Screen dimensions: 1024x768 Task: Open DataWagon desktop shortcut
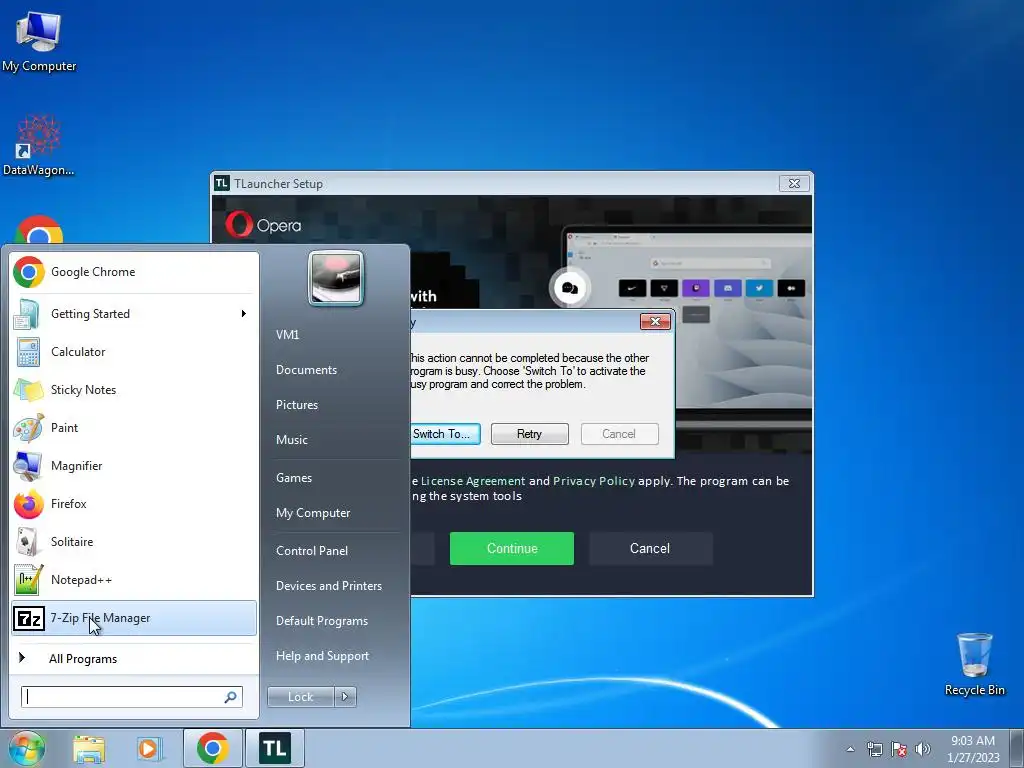click(39, 145)
